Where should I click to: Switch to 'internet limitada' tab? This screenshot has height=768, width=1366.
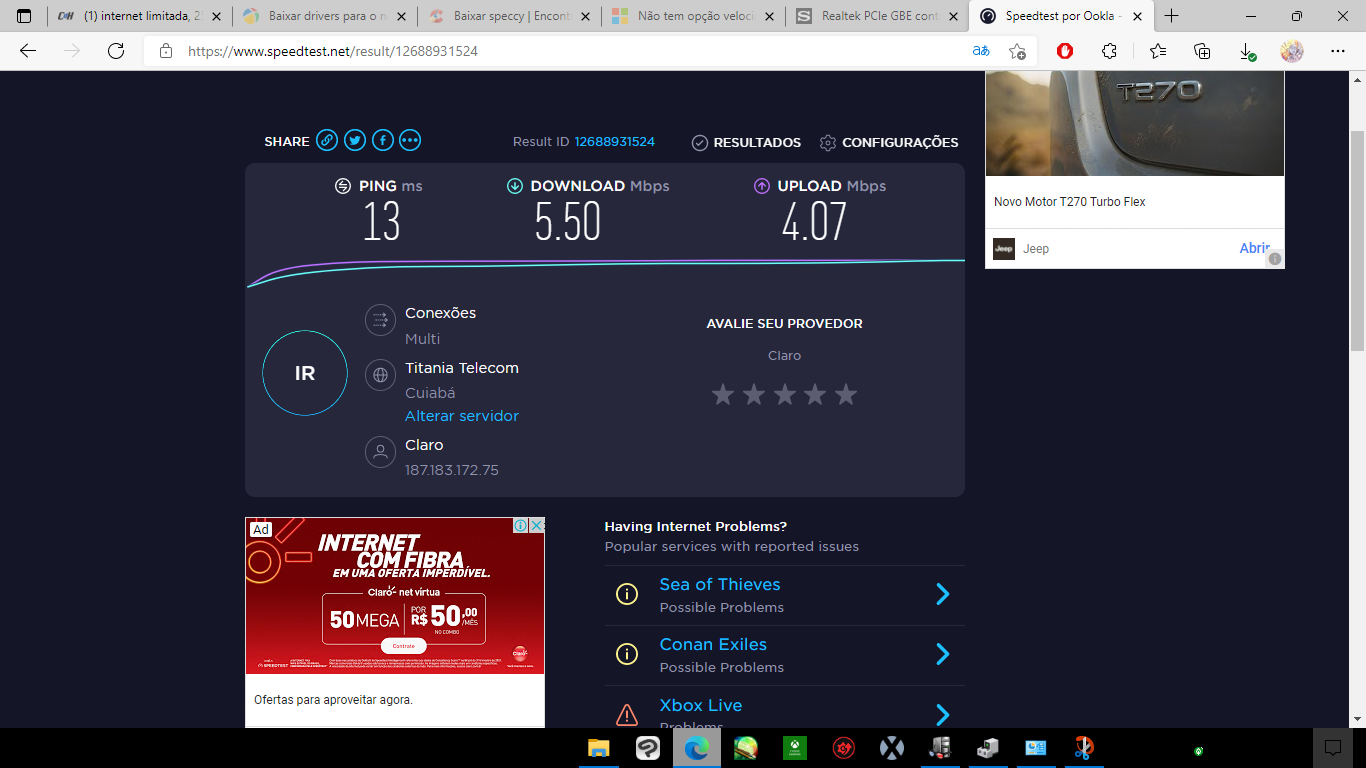coord(137,16)
